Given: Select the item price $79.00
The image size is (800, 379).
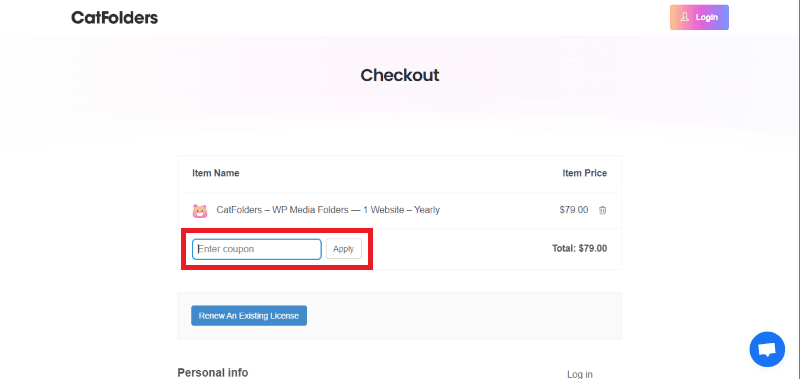Looking at the screenshot, I should tap(573, 210).
